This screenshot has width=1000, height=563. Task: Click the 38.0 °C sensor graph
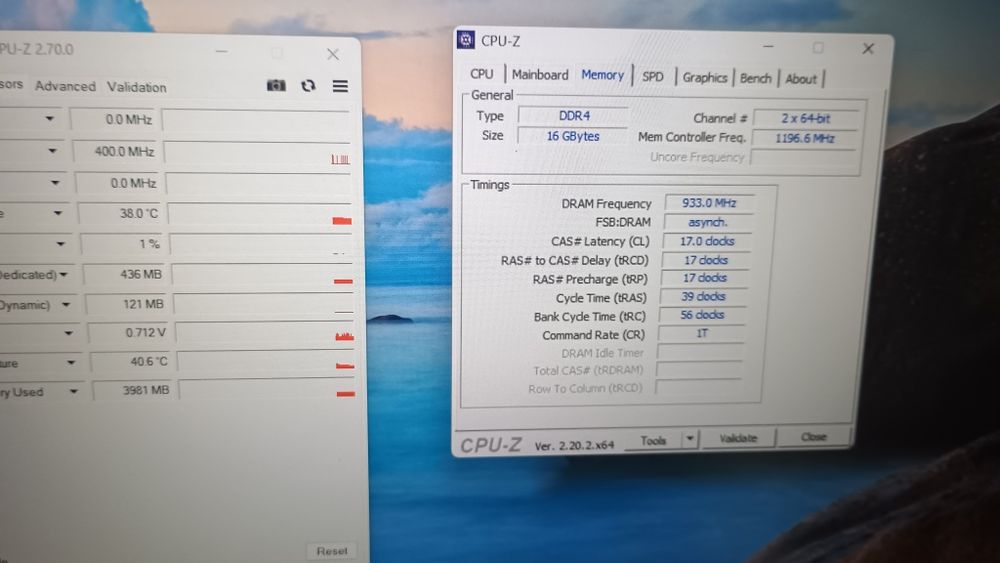pyautogui.click(x=261, y=214)
